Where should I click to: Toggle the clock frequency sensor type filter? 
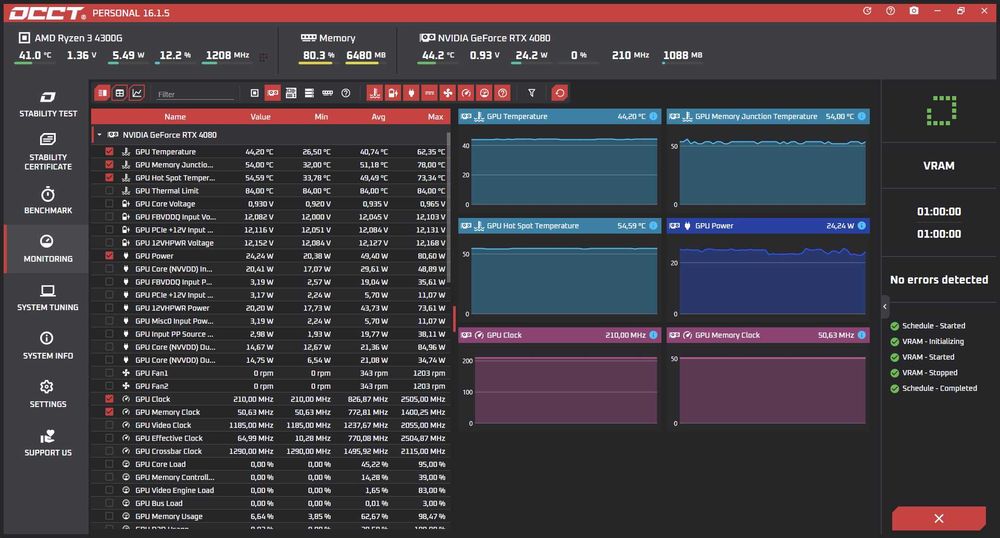(x=466, y=93)
